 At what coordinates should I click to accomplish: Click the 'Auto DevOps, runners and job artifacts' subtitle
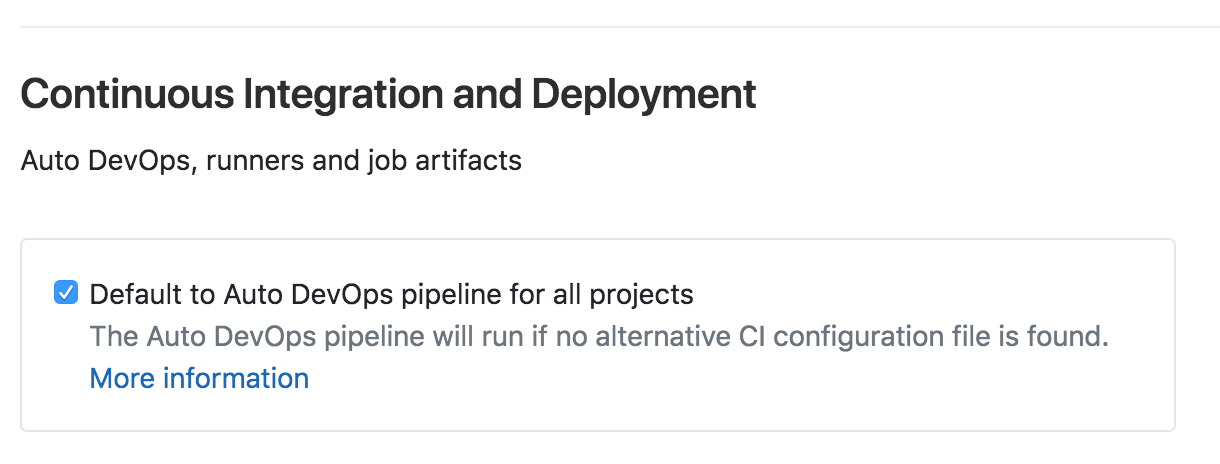point(271,160)
